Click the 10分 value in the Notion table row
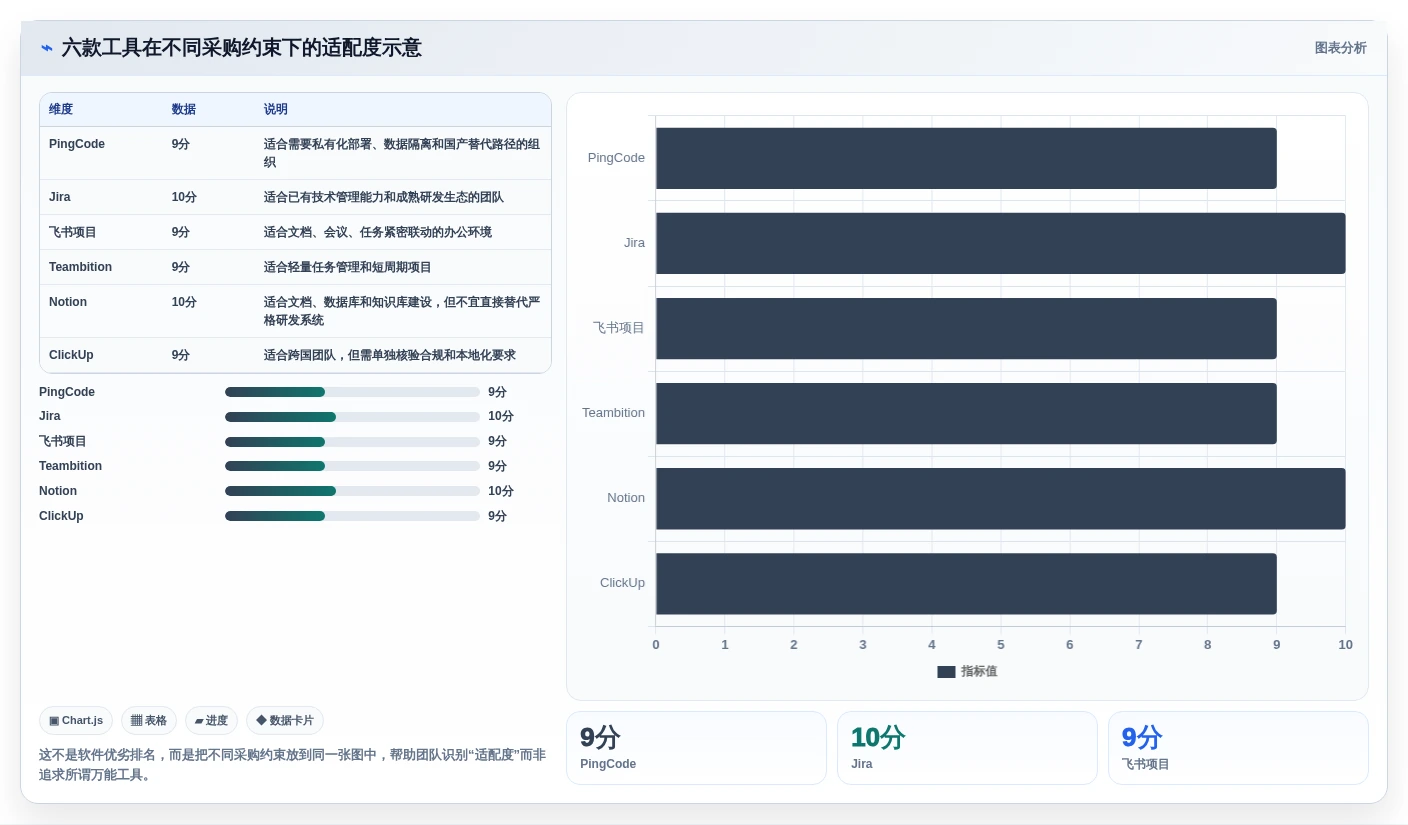 (184, 302)
